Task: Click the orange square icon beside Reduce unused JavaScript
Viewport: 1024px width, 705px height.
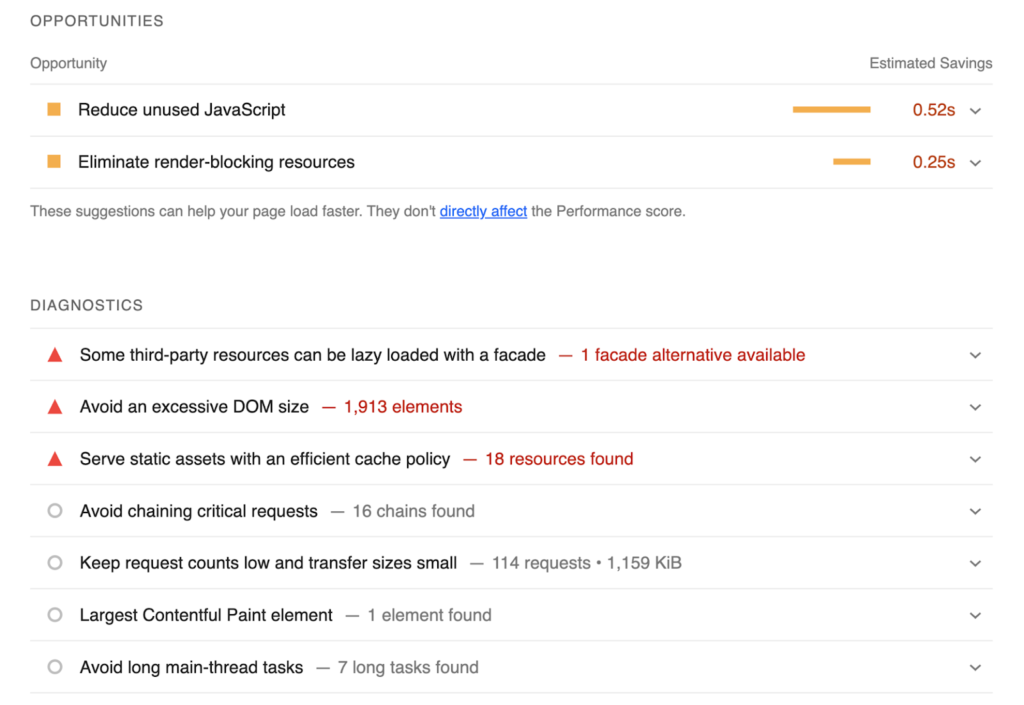Action: pyautogui.click(x=53, y=110)
